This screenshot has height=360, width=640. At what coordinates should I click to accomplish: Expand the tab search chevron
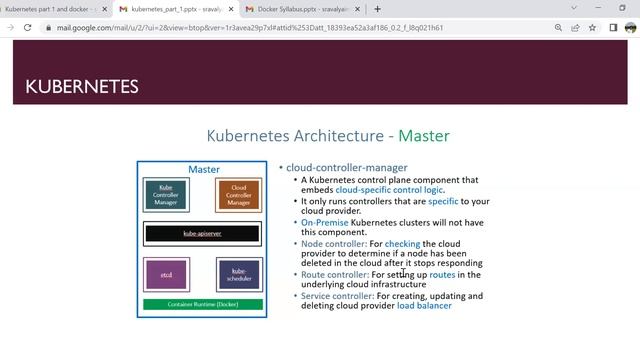(574, 8)
